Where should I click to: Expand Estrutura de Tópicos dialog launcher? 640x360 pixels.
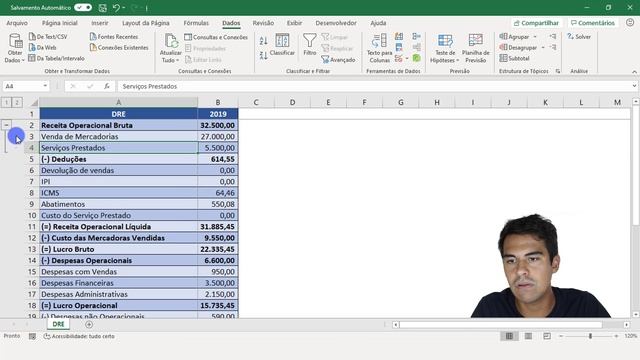(x=558, y=71)
